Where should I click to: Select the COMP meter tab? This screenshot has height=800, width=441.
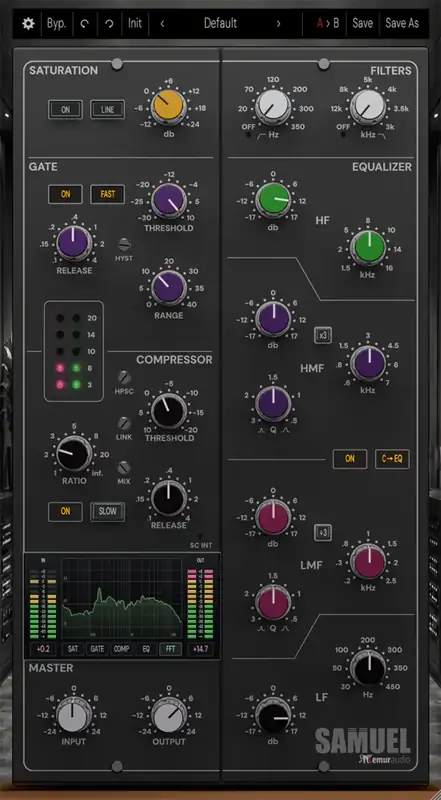pyautogui.click(x=121, y=649)
